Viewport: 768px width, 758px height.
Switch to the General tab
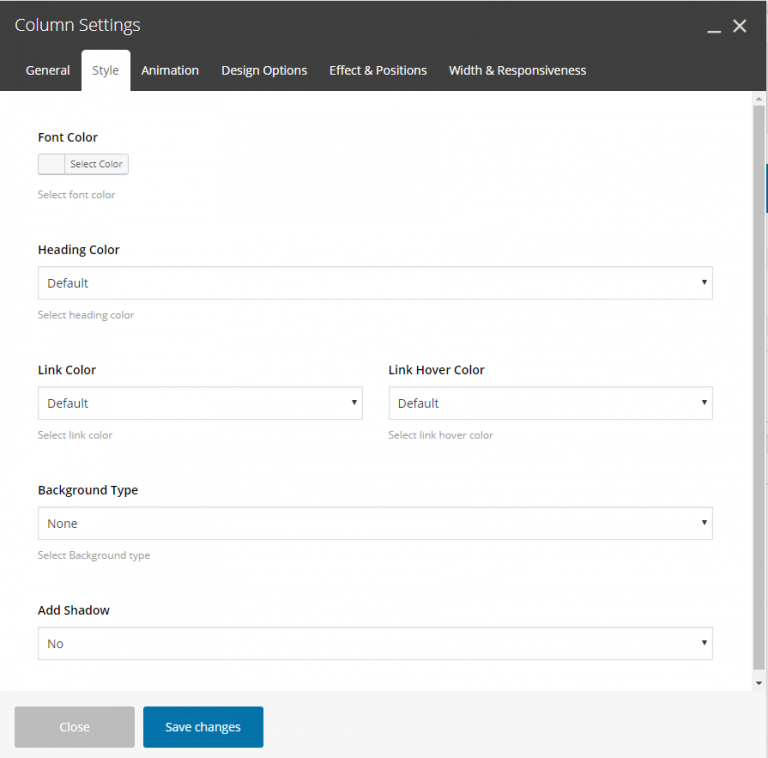(x=48, y=70)
